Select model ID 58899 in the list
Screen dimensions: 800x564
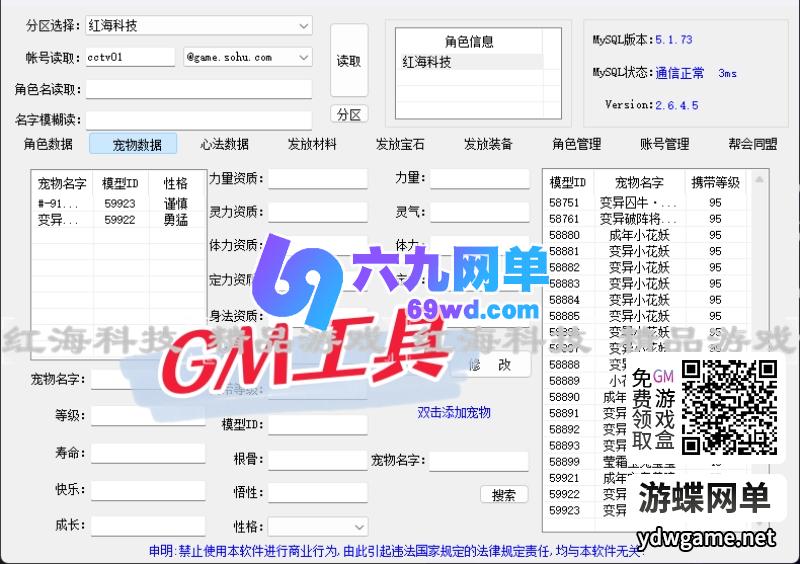click(x=564, y=462)
